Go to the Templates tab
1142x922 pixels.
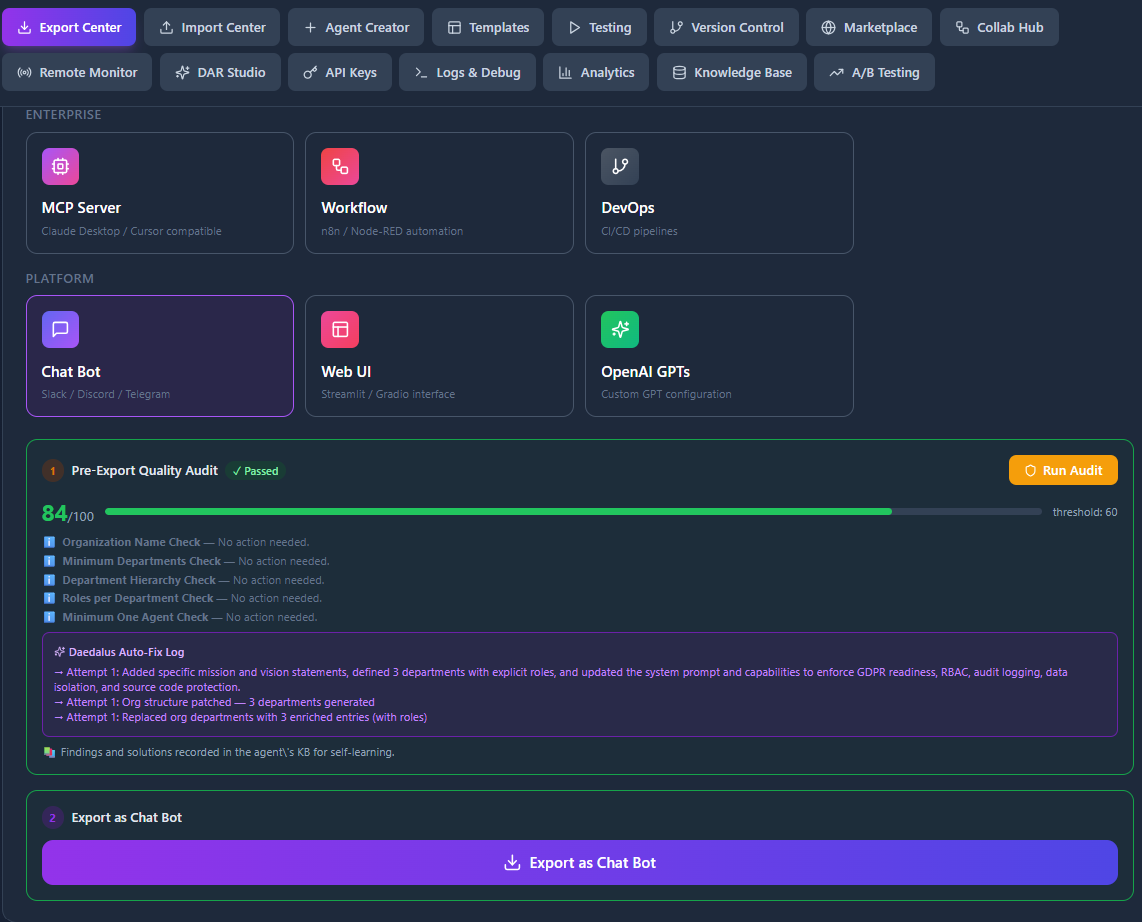pyautogui.click(x=488, y=28)
